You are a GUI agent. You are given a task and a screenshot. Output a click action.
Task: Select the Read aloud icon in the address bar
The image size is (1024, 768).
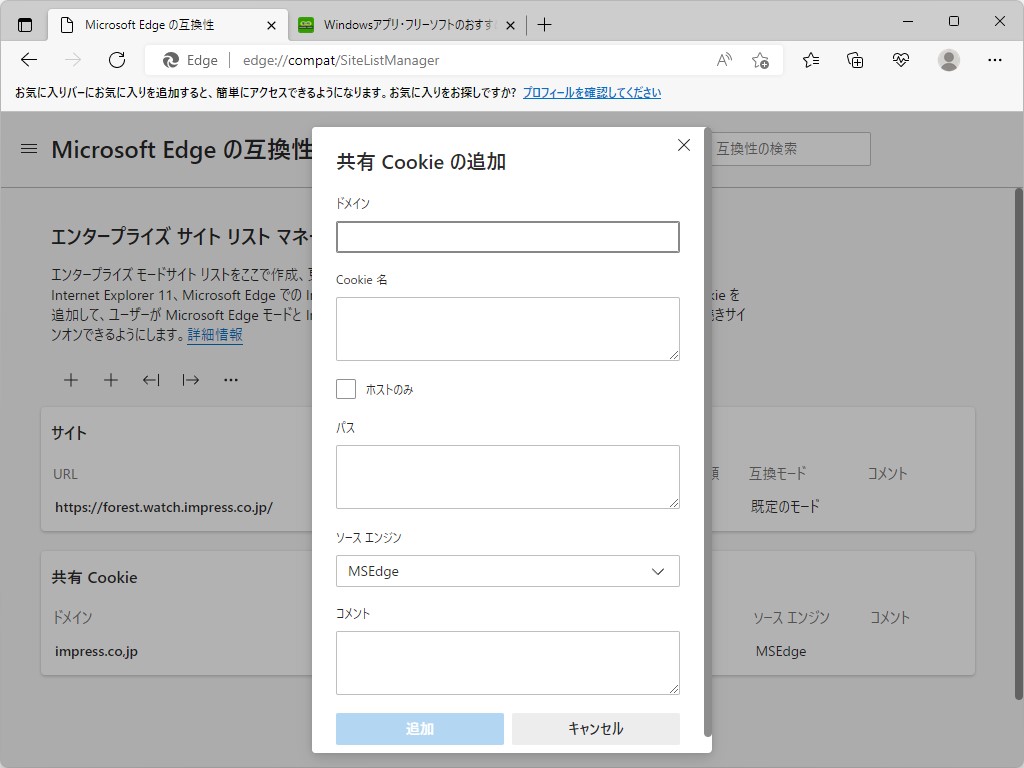tap(723, 60)
